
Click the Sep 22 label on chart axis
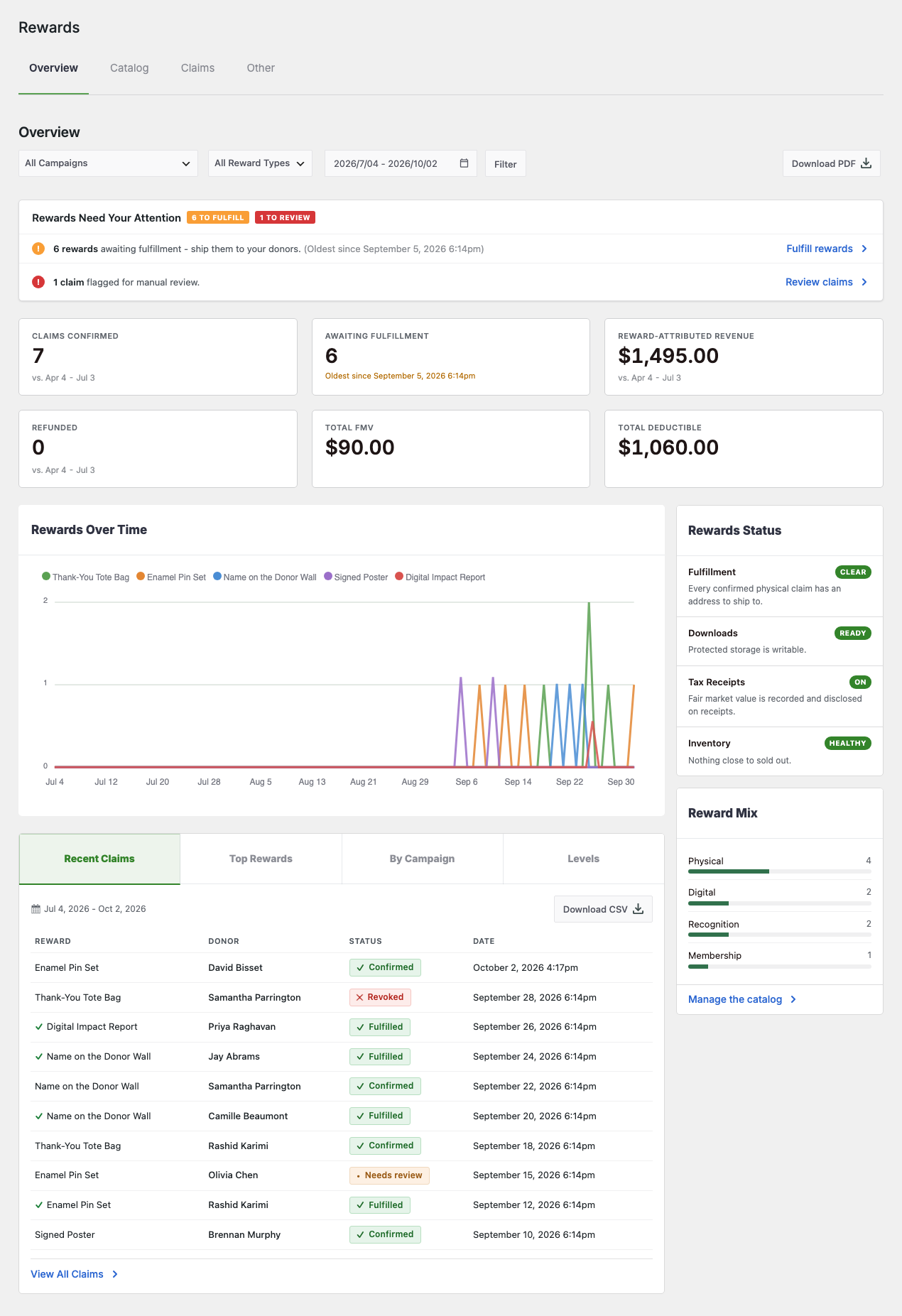(570, 781)
